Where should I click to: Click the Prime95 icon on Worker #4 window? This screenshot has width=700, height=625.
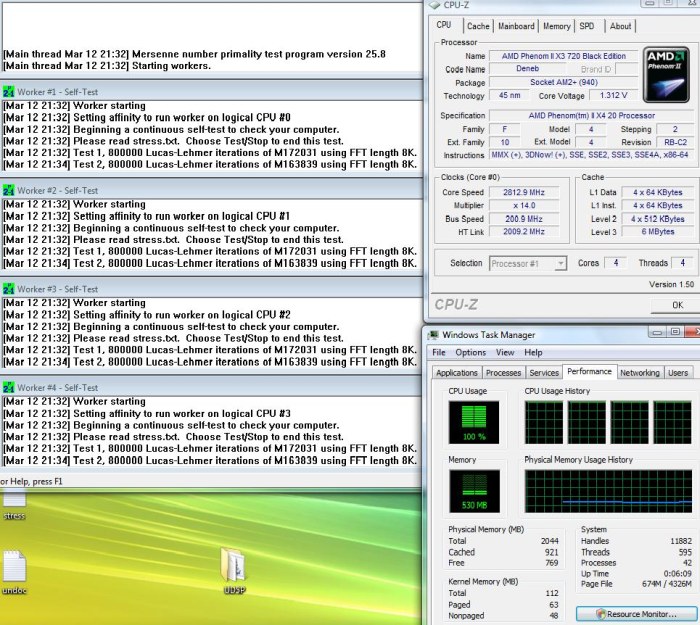click(8, 388)
